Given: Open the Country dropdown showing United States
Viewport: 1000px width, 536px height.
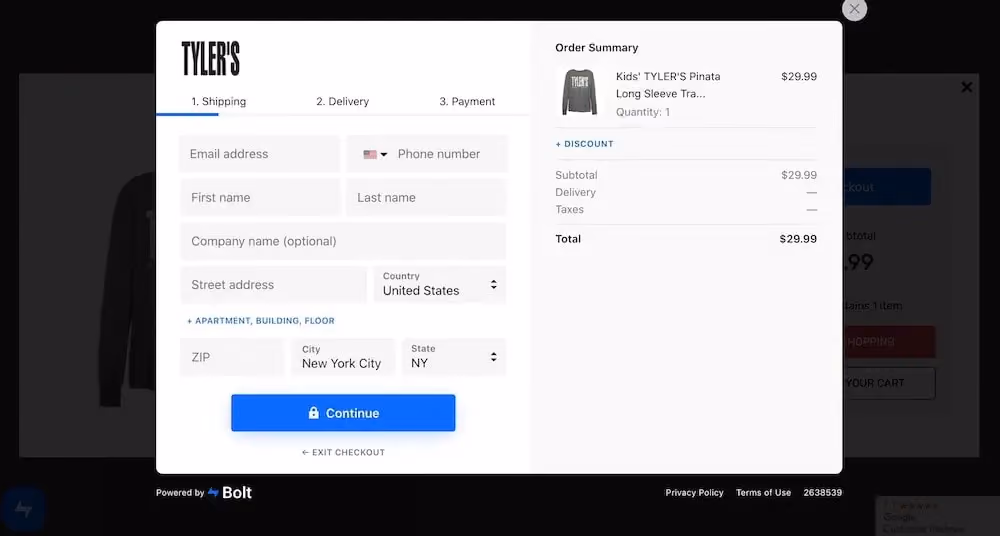Looking at the screenshot, I should (x=440, y=285).
